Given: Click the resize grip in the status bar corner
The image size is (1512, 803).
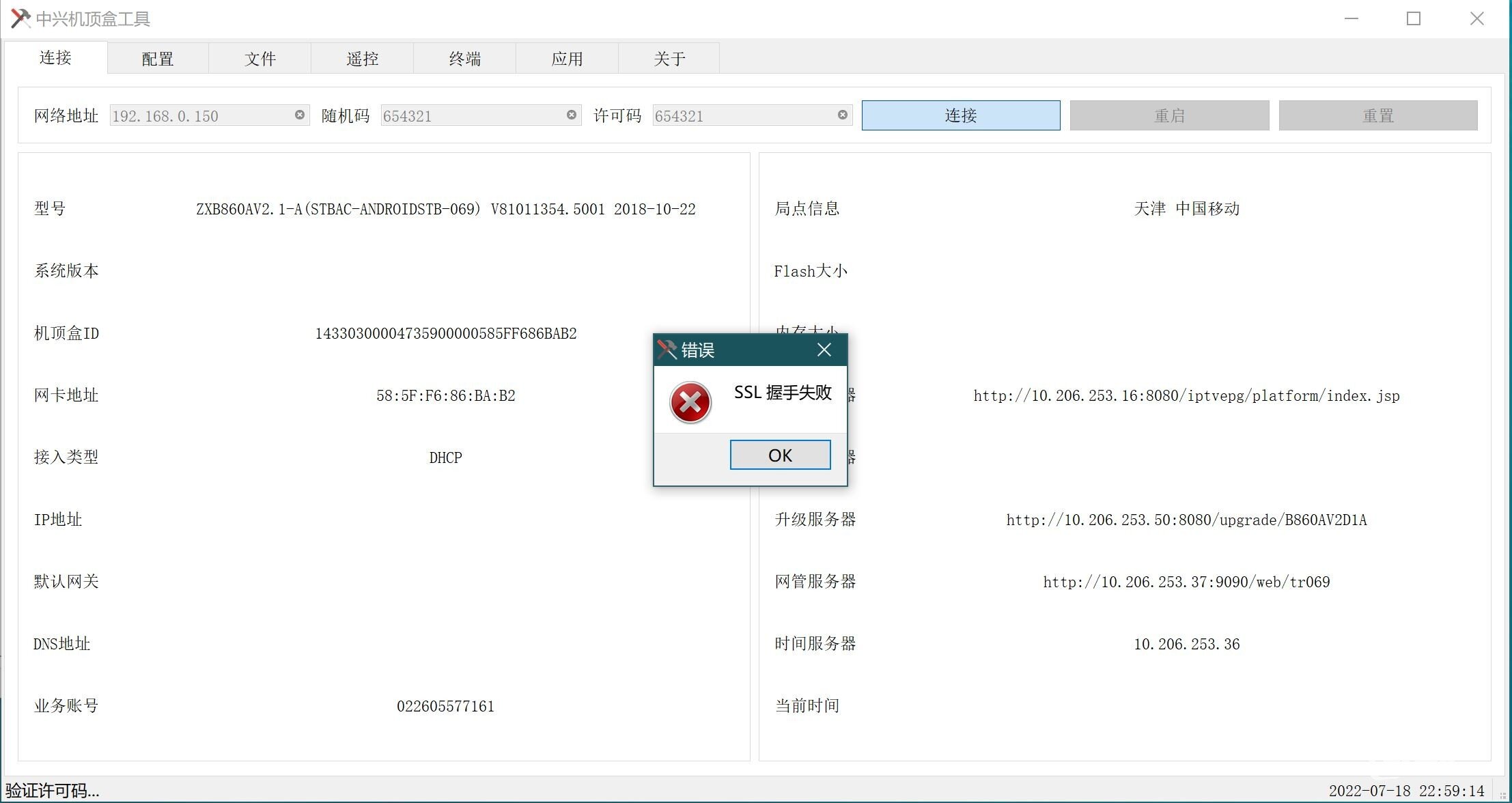Looking at the screenshot, I should point(1502,795).
